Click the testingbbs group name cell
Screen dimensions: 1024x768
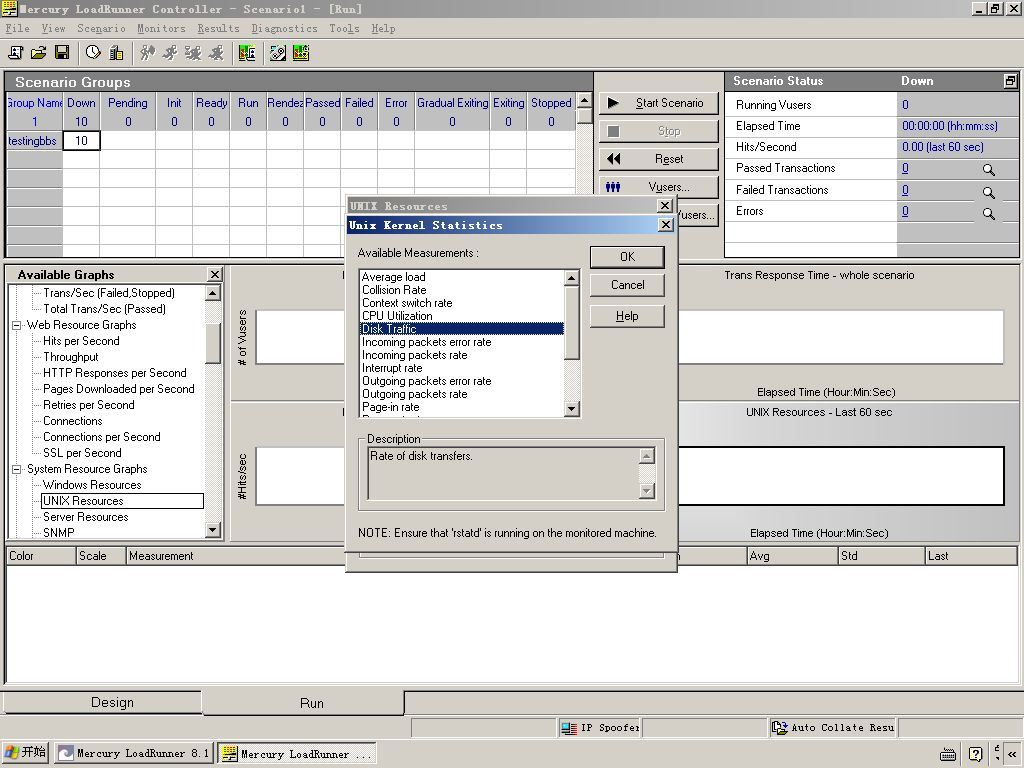tap(33, 141)
